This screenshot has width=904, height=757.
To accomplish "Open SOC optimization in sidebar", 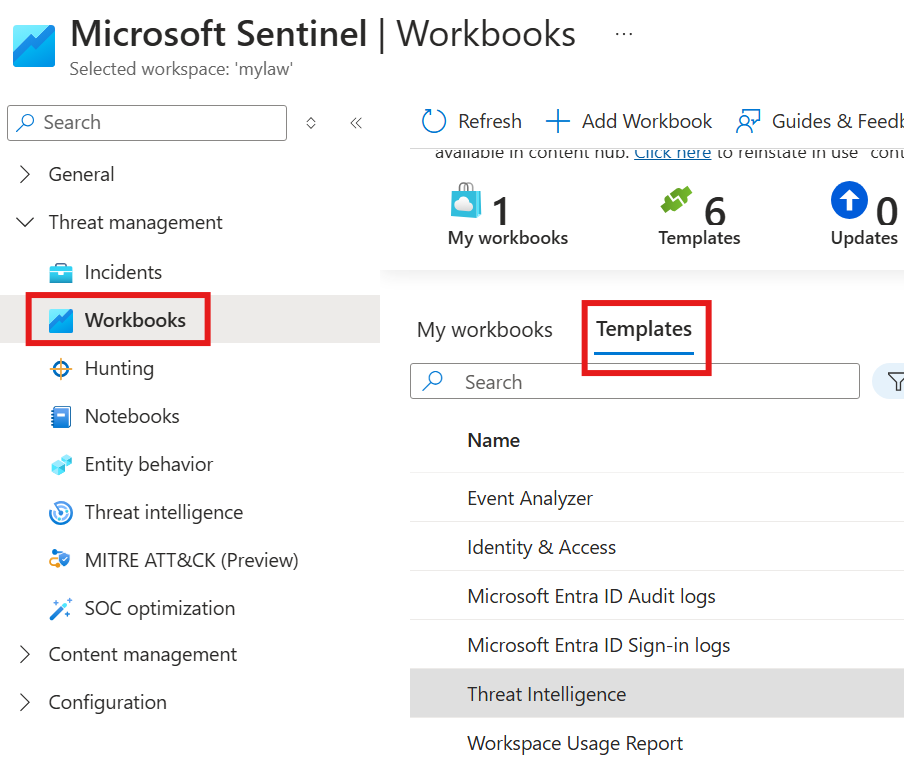I will pos(160,608).
